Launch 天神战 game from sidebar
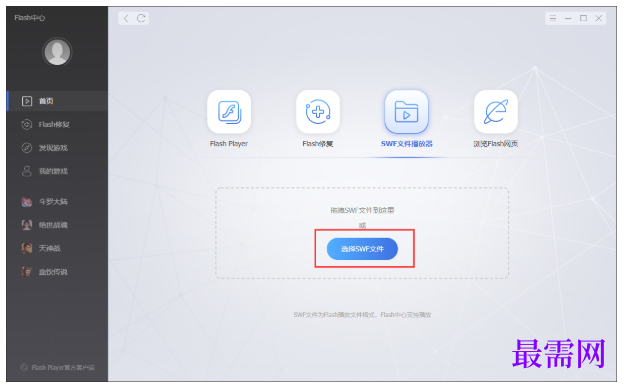 57,248
